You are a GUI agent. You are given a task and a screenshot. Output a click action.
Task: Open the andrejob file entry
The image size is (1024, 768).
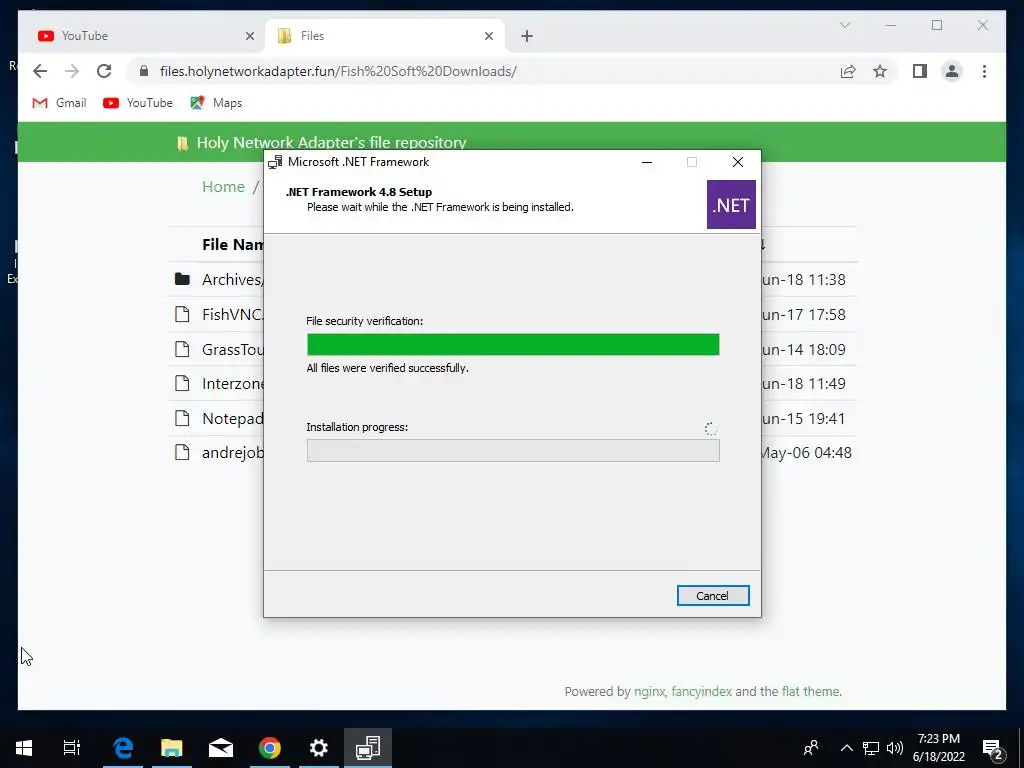click(x=232, y=453)
